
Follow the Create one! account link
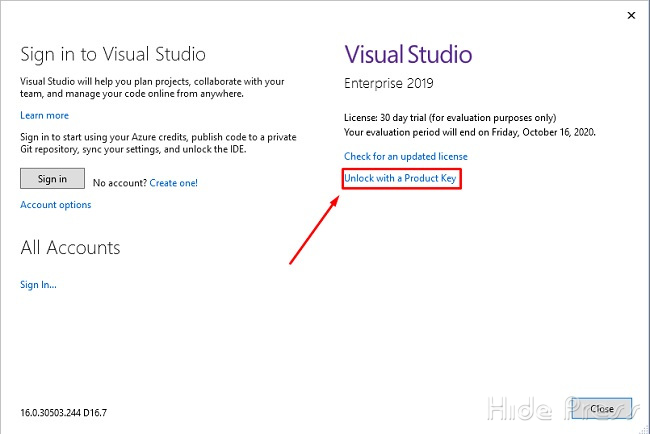[173, 183]
